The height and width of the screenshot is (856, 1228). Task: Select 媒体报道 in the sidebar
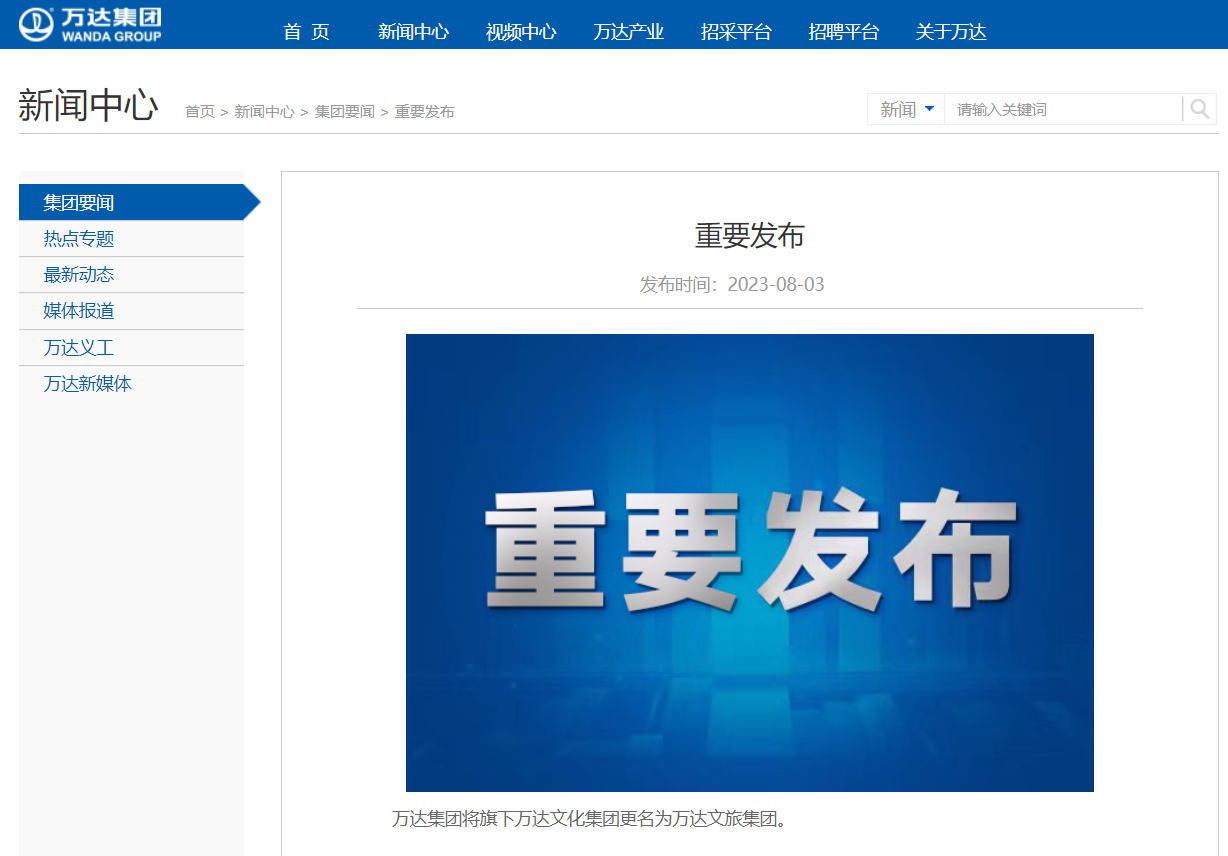(x=131, y=311)
